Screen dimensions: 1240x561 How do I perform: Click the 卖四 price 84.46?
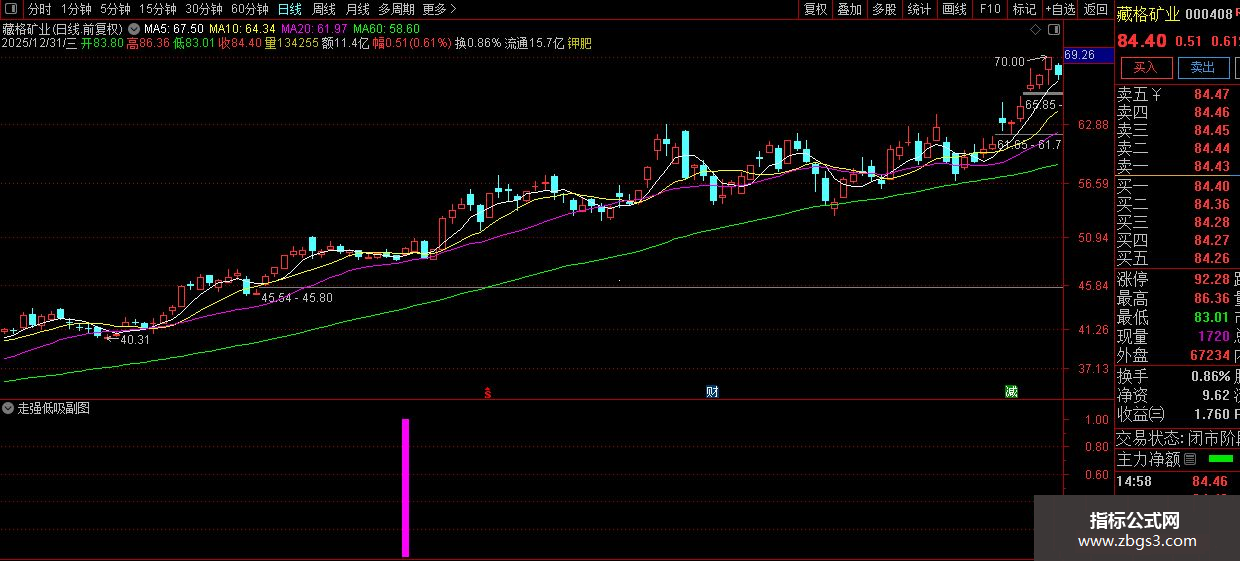coord(1212,113)
